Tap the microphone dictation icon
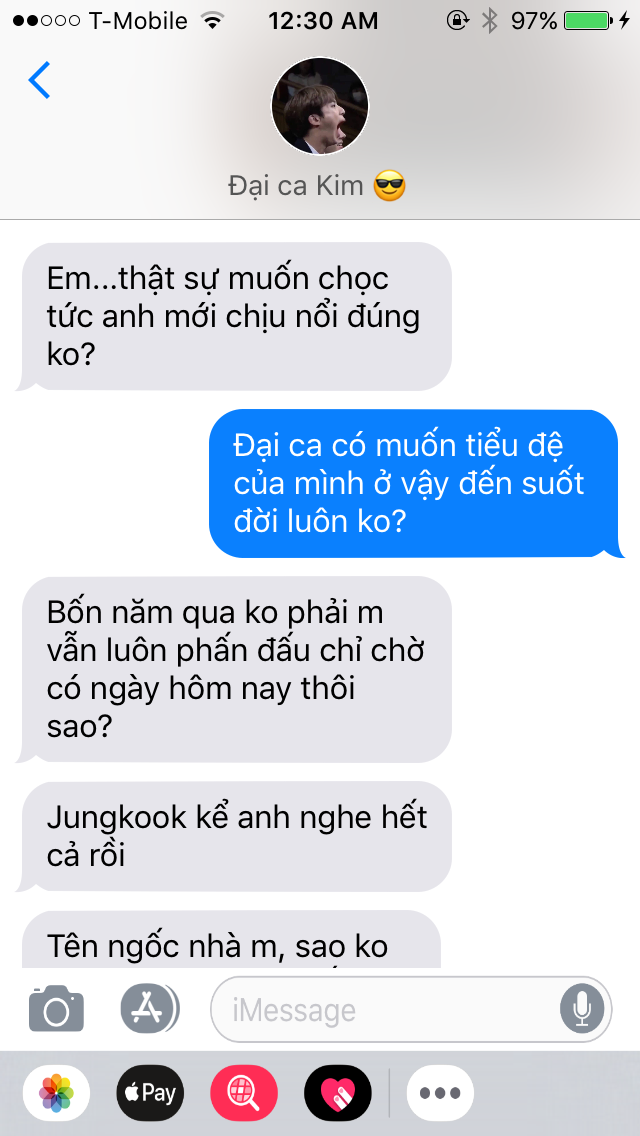This screenshot has height=1136, width=640. click(x=581, y=1008)
